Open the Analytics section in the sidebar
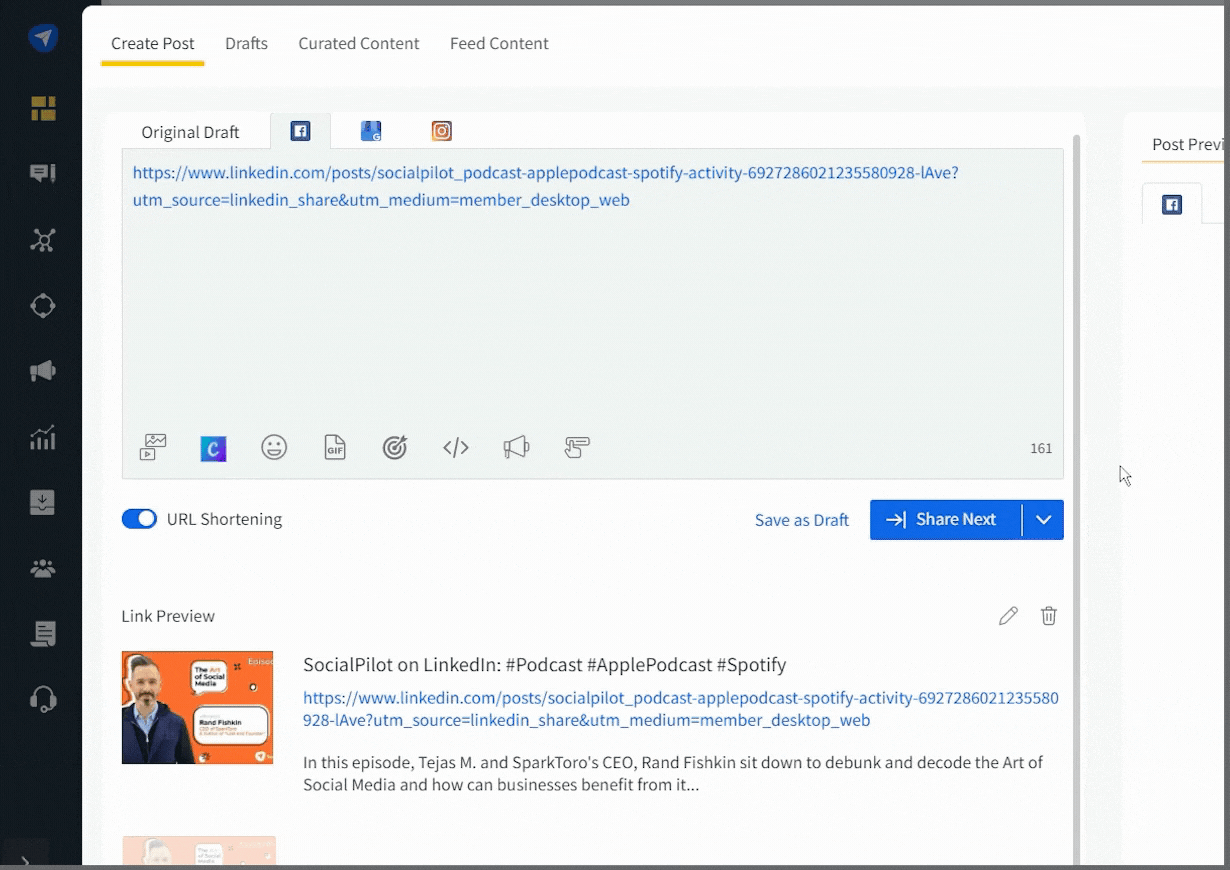Viewport: 1230px width, 870px height. 41,437
